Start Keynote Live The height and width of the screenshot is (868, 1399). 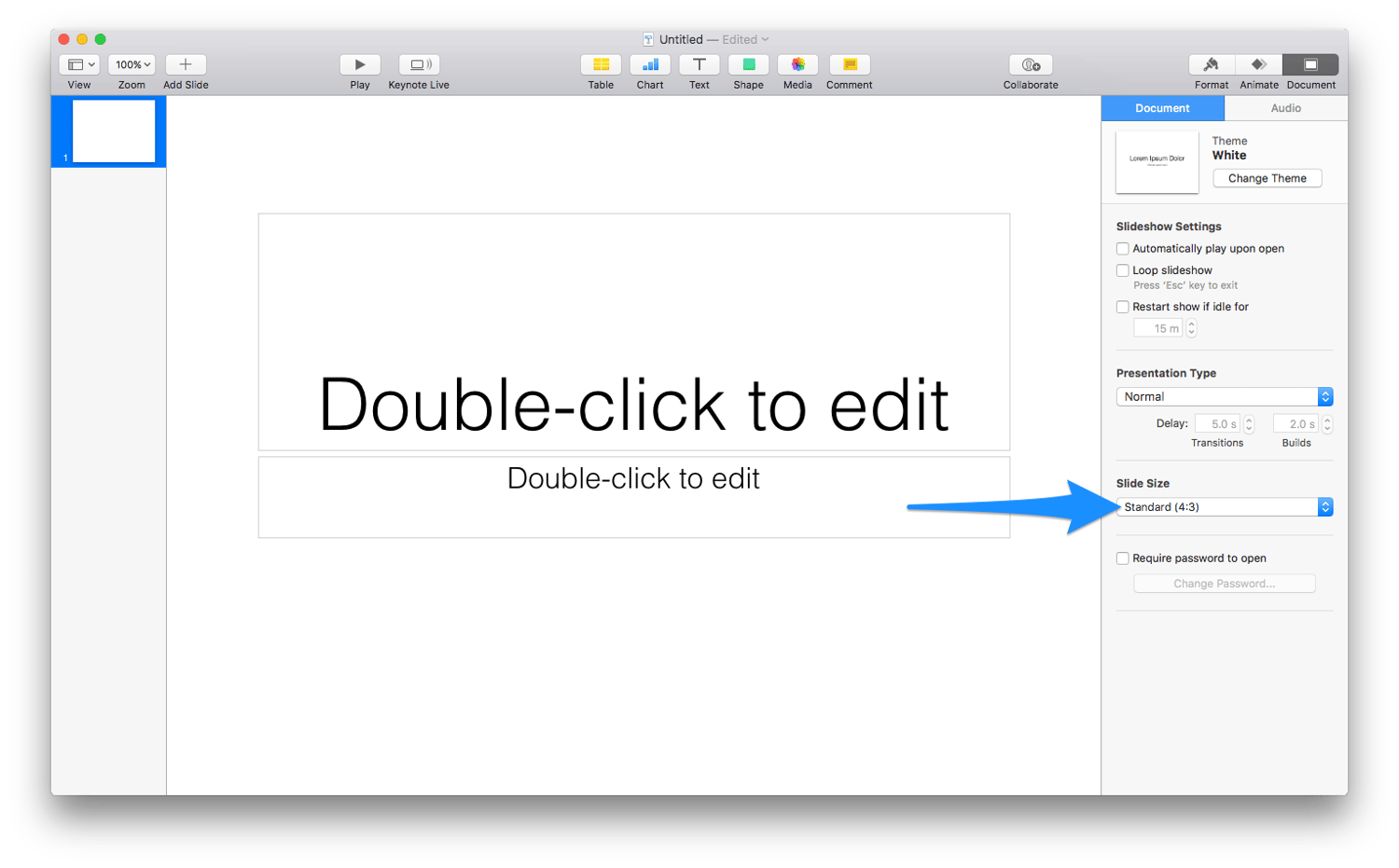(x=418, y=65)
